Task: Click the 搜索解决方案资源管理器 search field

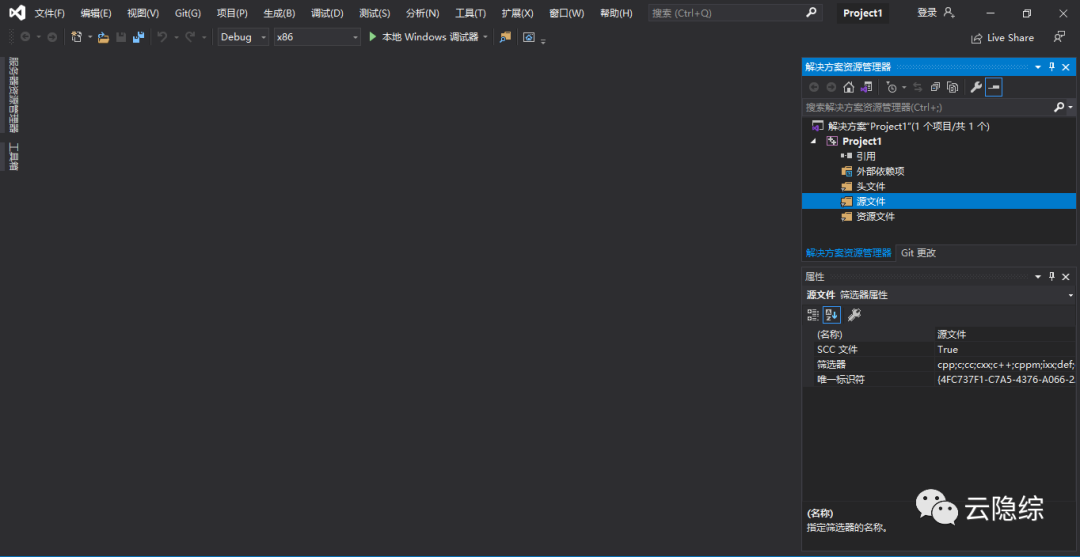Action: 927,107
